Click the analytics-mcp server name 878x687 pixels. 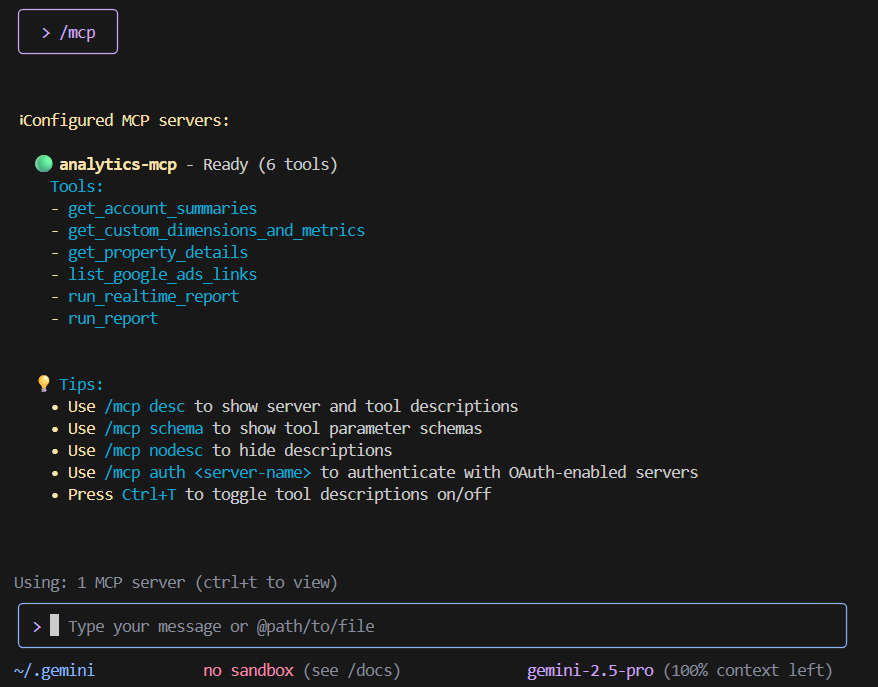(118, 165)
